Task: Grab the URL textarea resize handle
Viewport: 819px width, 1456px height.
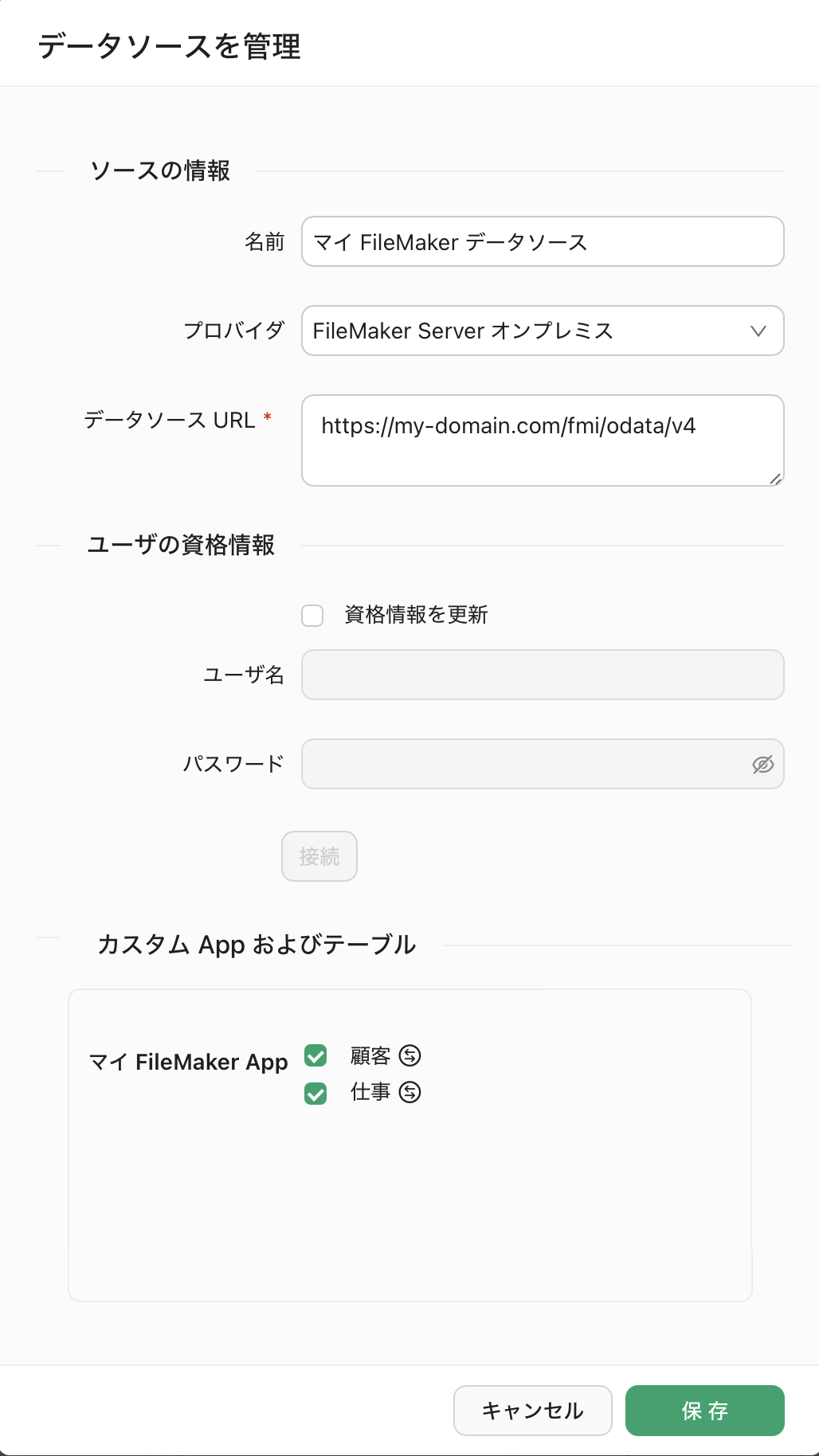Action: point(775,478)
